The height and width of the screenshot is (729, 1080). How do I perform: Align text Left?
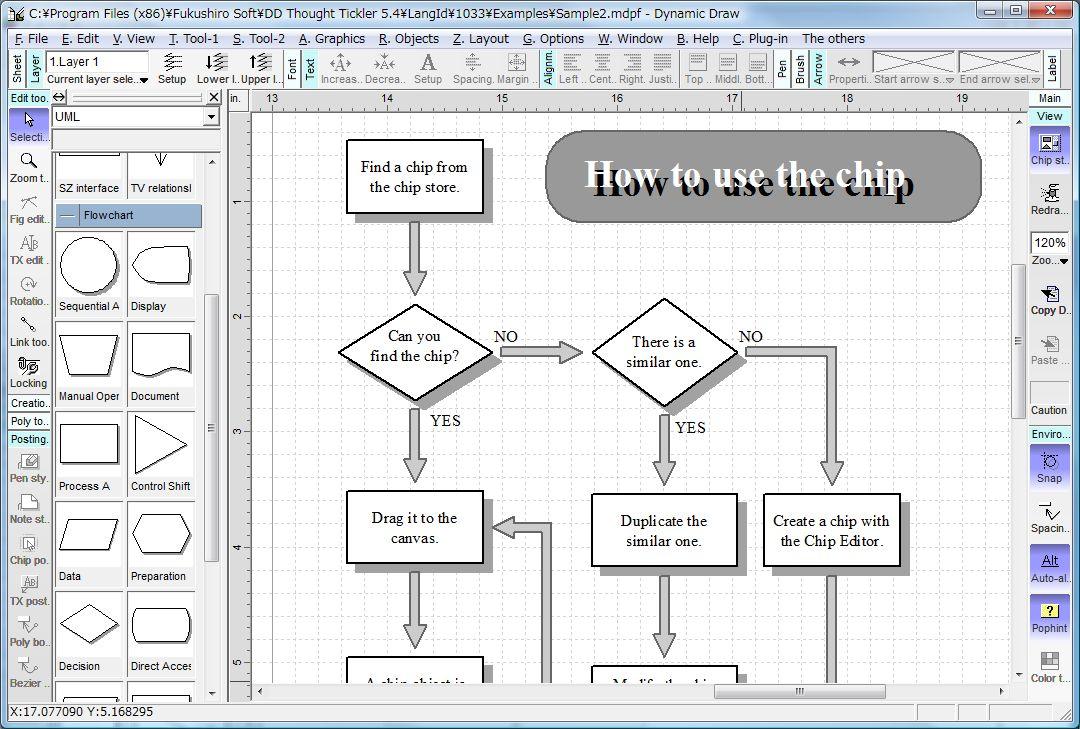tap(570, 69)
